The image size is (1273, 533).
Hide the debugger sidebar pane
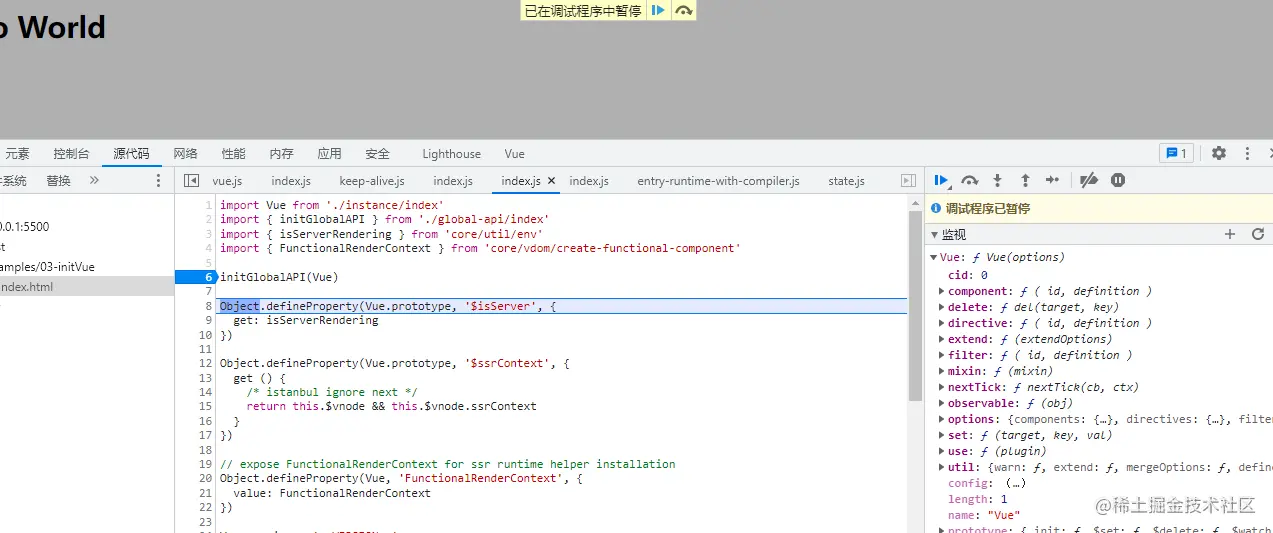(908, 181)
